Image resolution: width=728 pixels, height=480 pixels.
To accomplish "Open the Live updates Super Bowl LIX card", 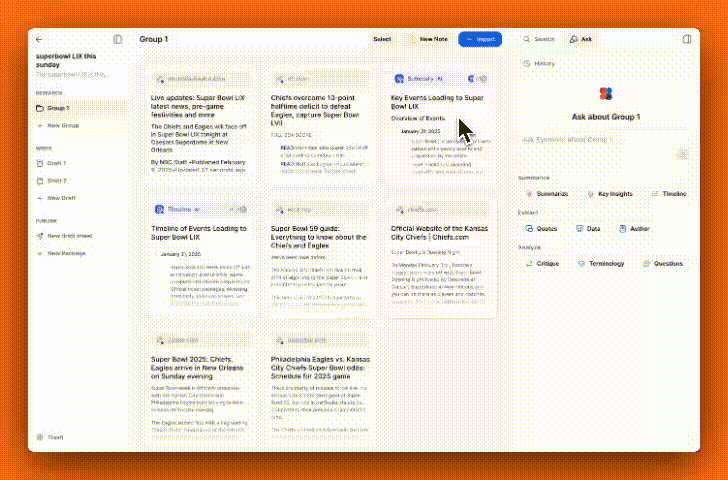I will click(200, 126).
